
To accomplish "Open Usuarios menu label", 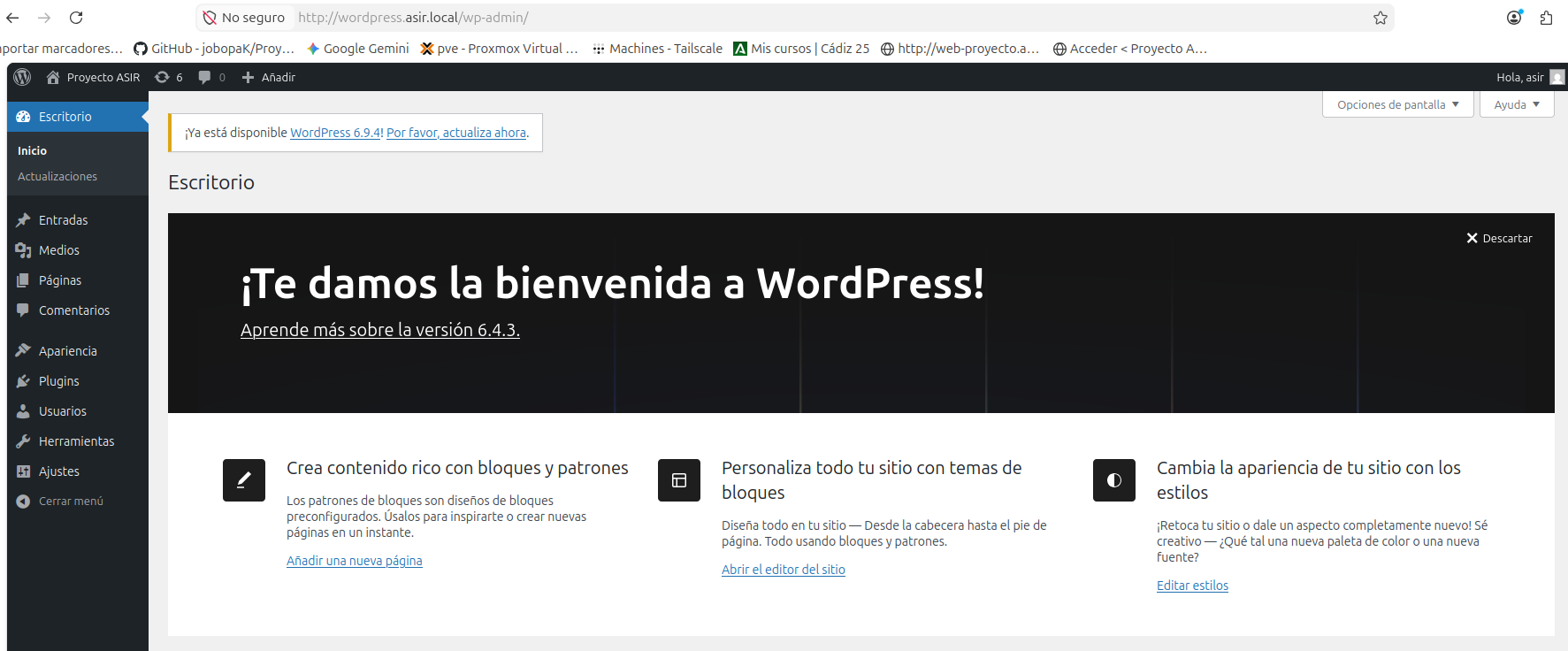I will point(63,411).
